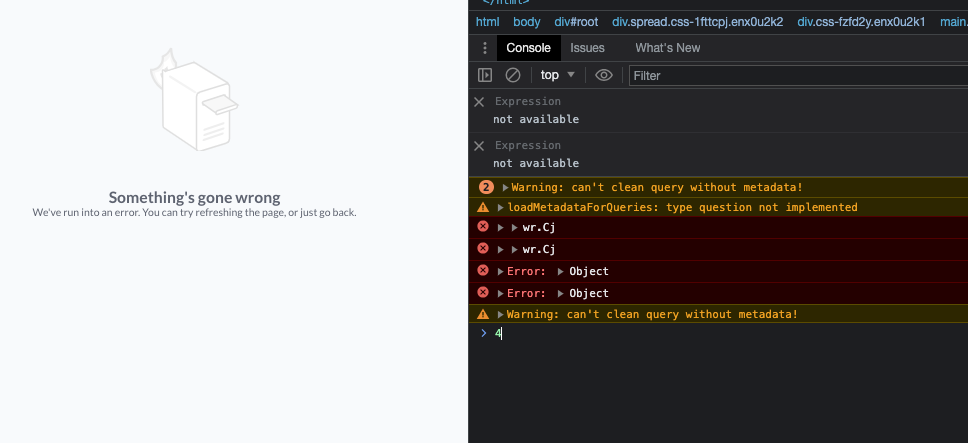Expand the first wr.Cj error stack

point(501,228)
